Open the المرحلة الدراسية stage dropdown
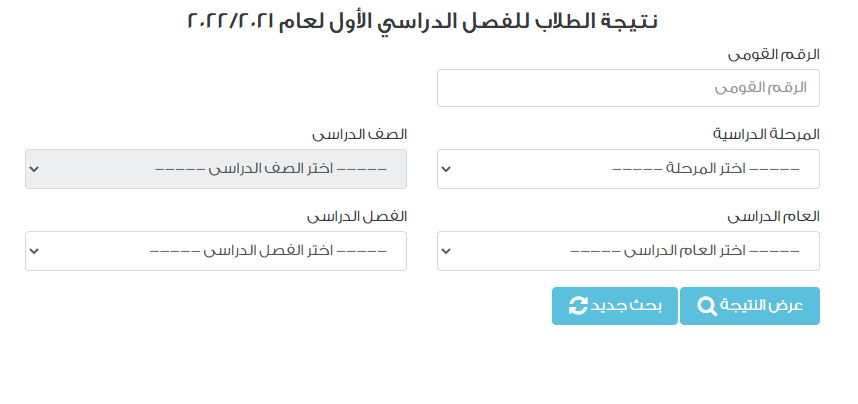 (x=628, y=169)
